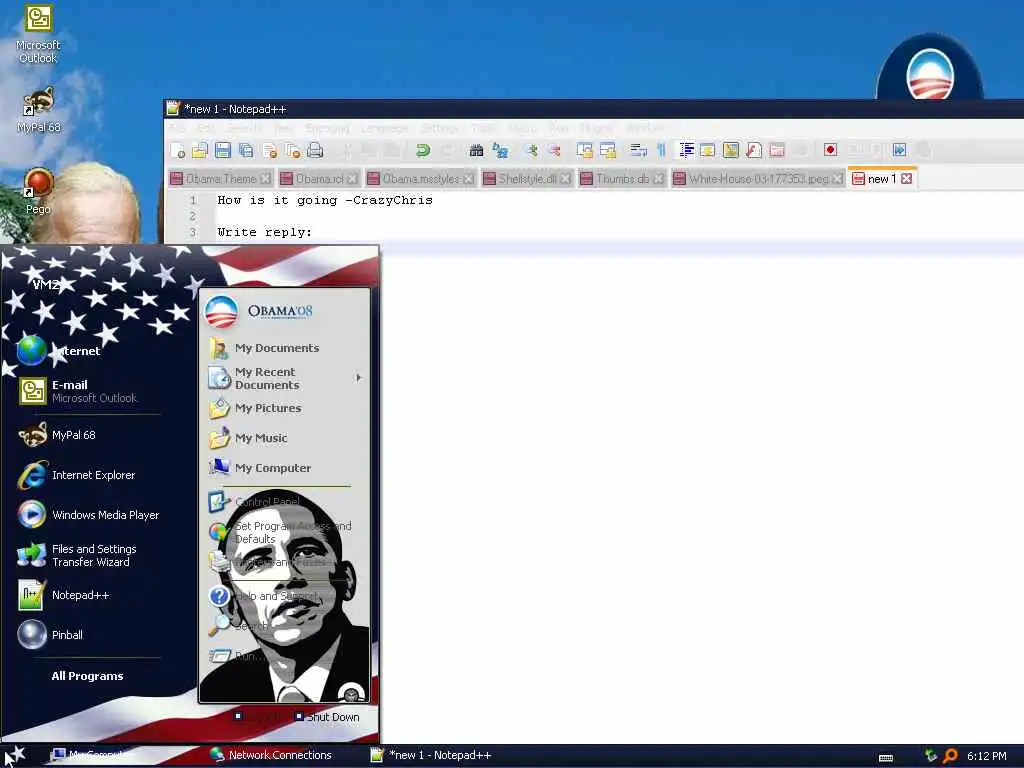Screen dimensions: 1024x768
Task: Click the Zoom In toolbar icon
Action: click(x=532, y=151)
